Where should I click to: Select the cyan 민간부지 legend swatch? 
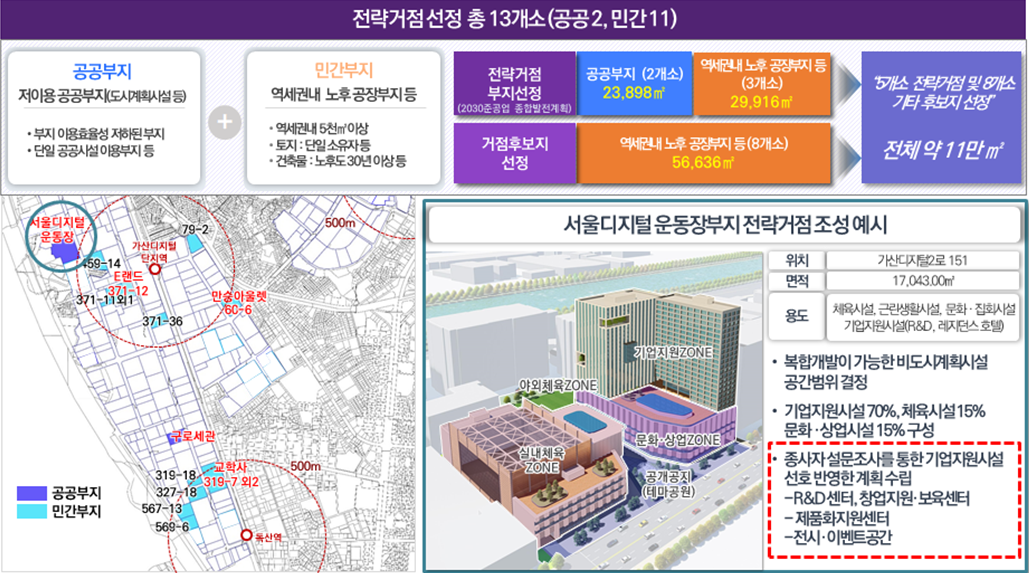32,511
